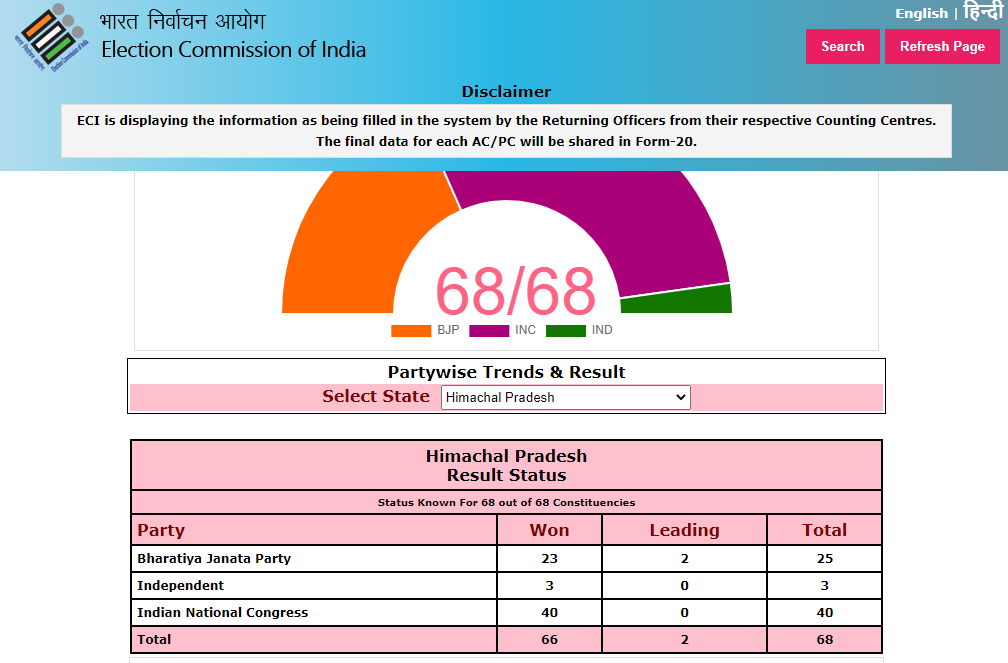Viewport: 1008px width, 663px height.
Task: Select the Bharatiya Janata Party row label
Action: [214, 558]
